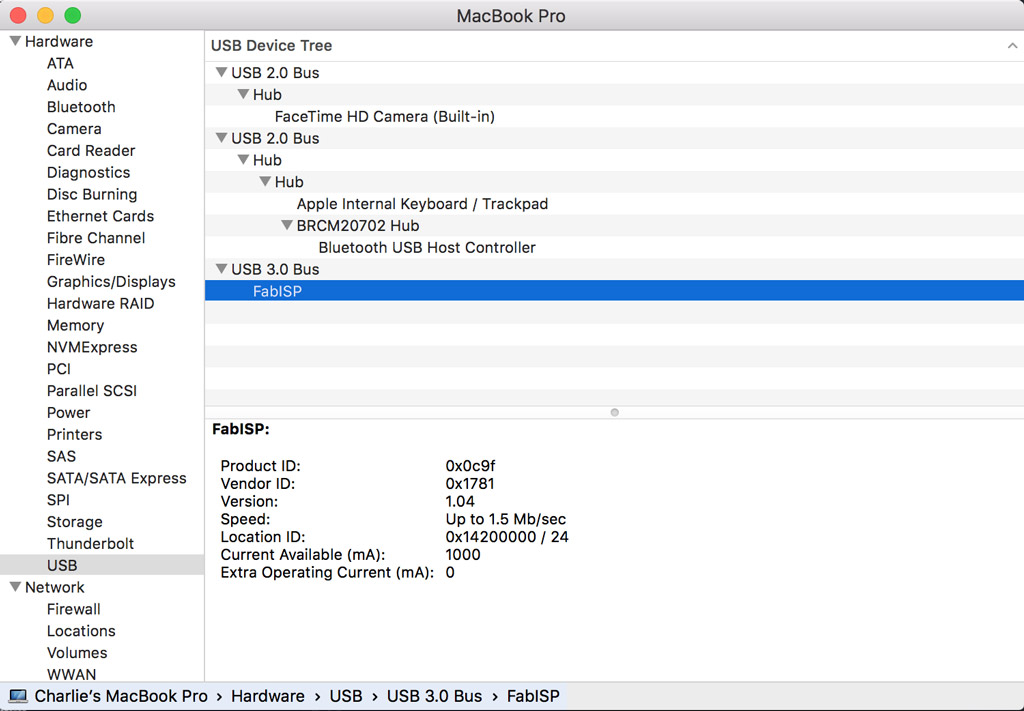Click the laptop icon in path bar

(x=18, y=696)
